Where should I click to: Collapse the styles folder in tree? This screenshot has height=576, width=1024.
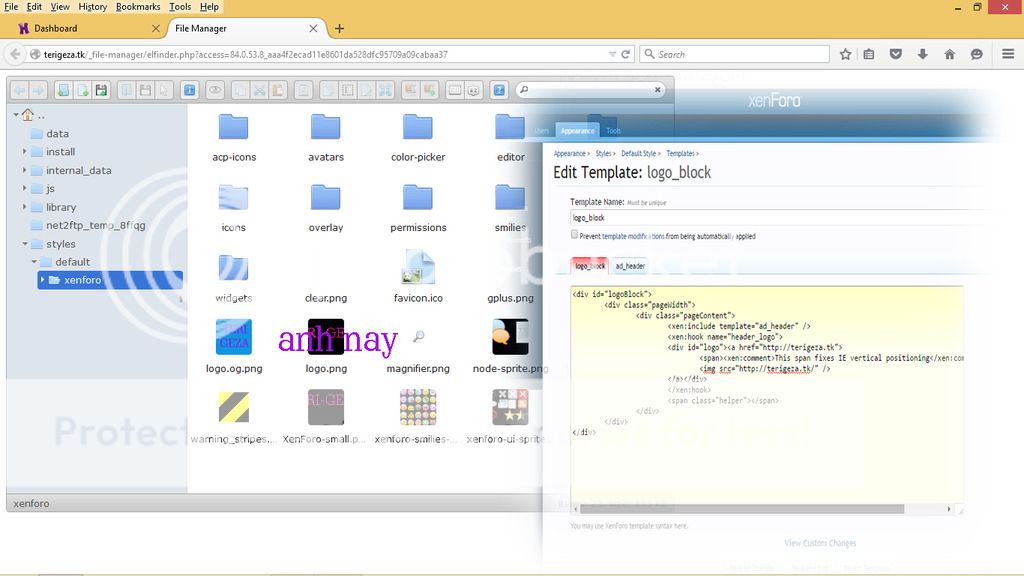tap(24, 244)
